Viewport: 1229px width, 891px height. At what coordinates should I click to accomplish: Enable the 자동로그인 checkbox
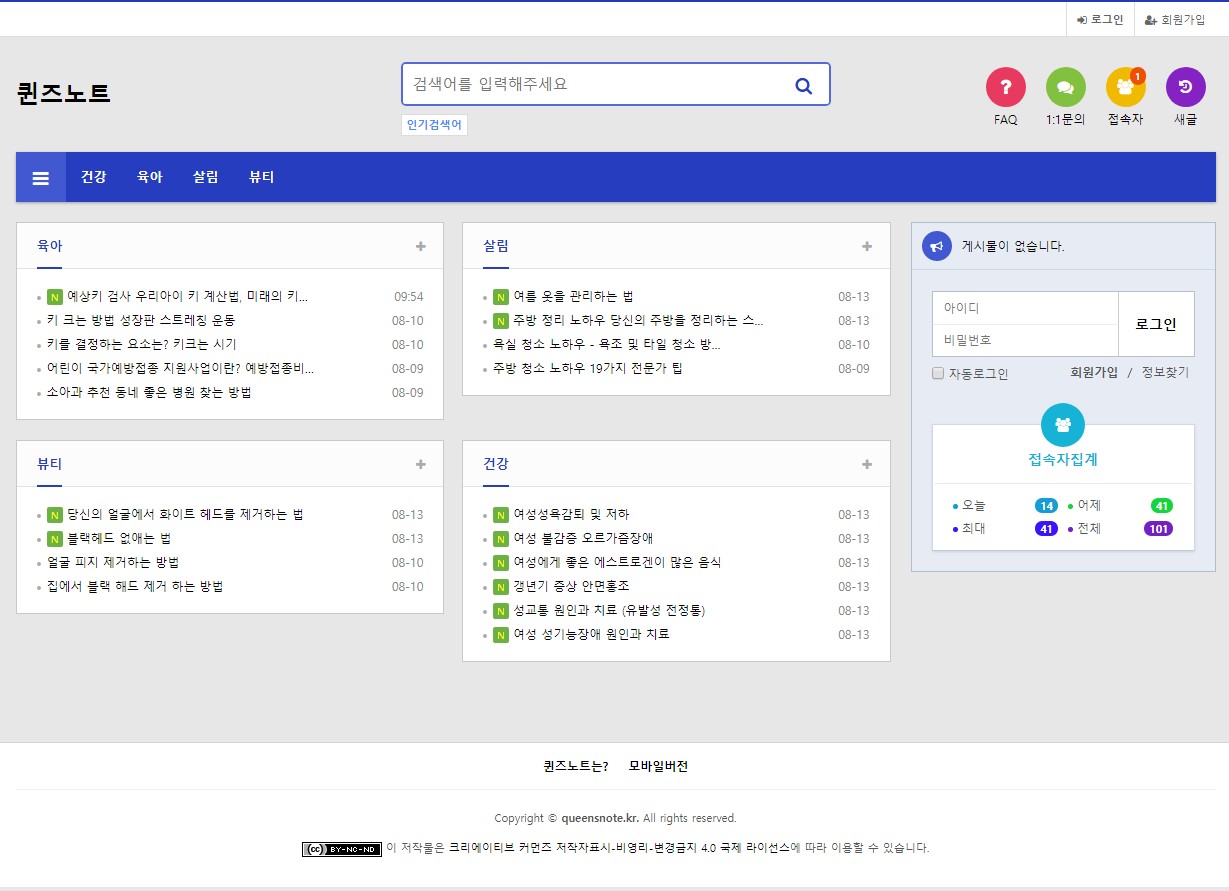pos(938,374)
